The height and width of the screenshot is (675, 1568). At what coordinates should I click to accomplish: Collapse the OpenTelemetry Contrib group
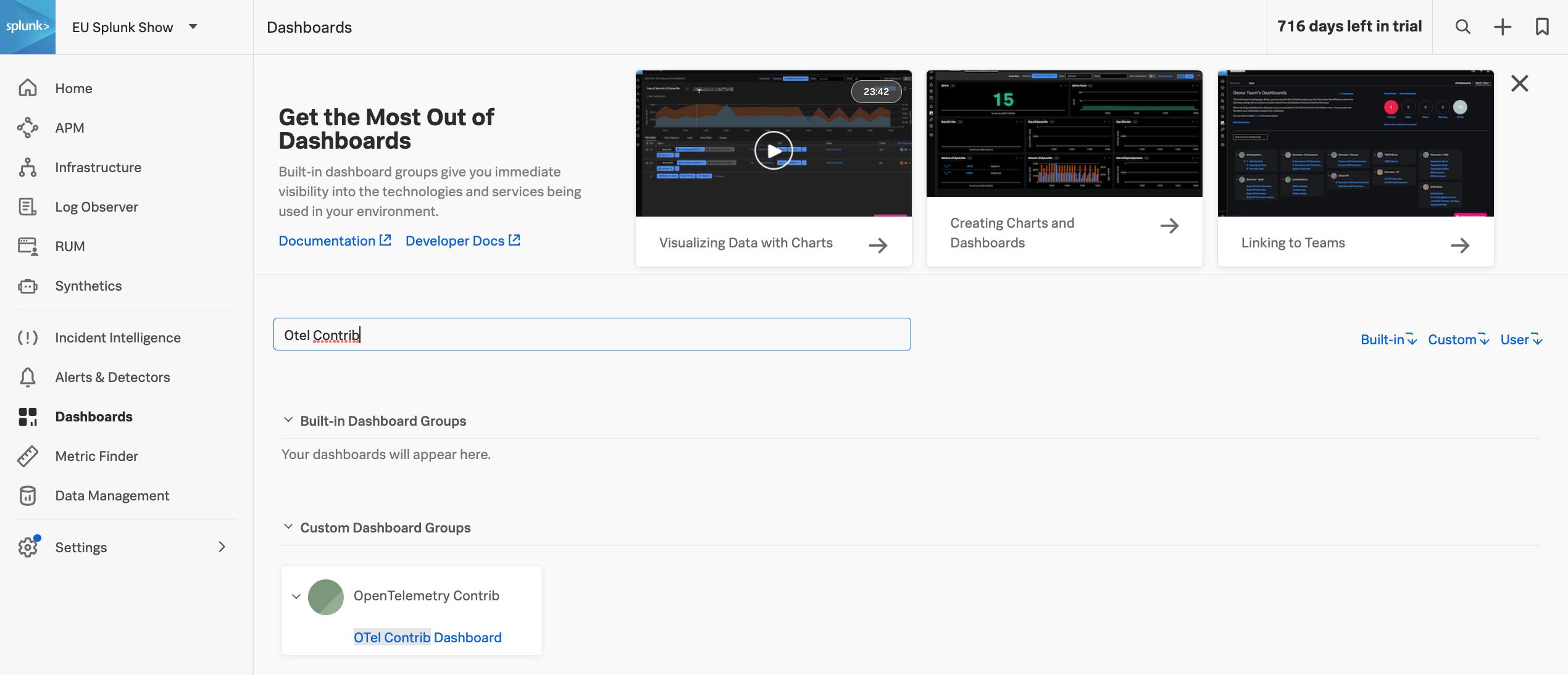click(x=295, y=596)
